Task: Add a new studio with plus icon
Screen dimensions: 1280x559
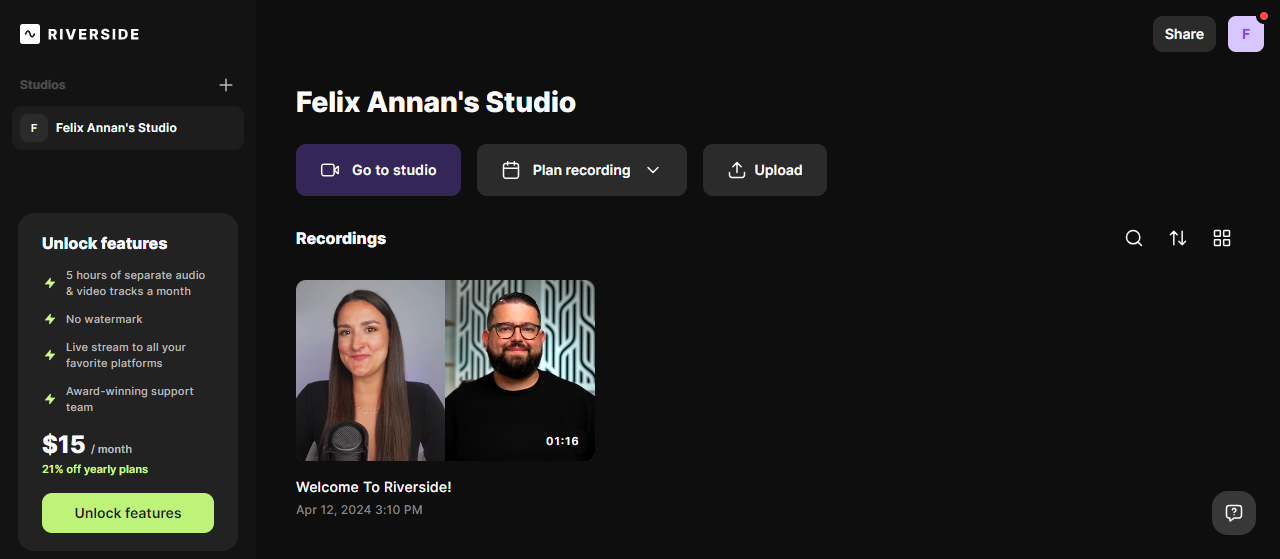Action: click(x=226, y=85)
